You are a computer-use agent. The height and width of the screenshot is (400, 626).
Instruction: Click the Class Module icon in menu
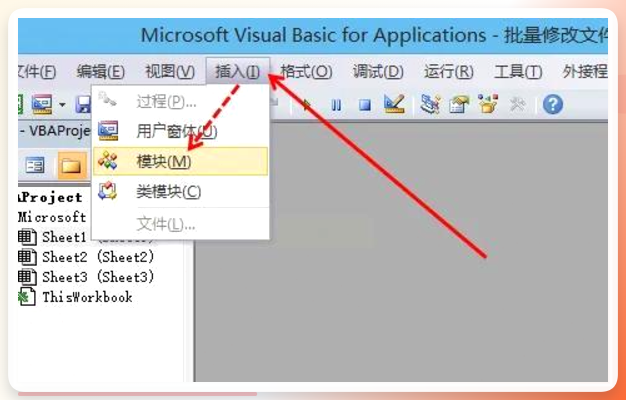click(x=108, y=191)
